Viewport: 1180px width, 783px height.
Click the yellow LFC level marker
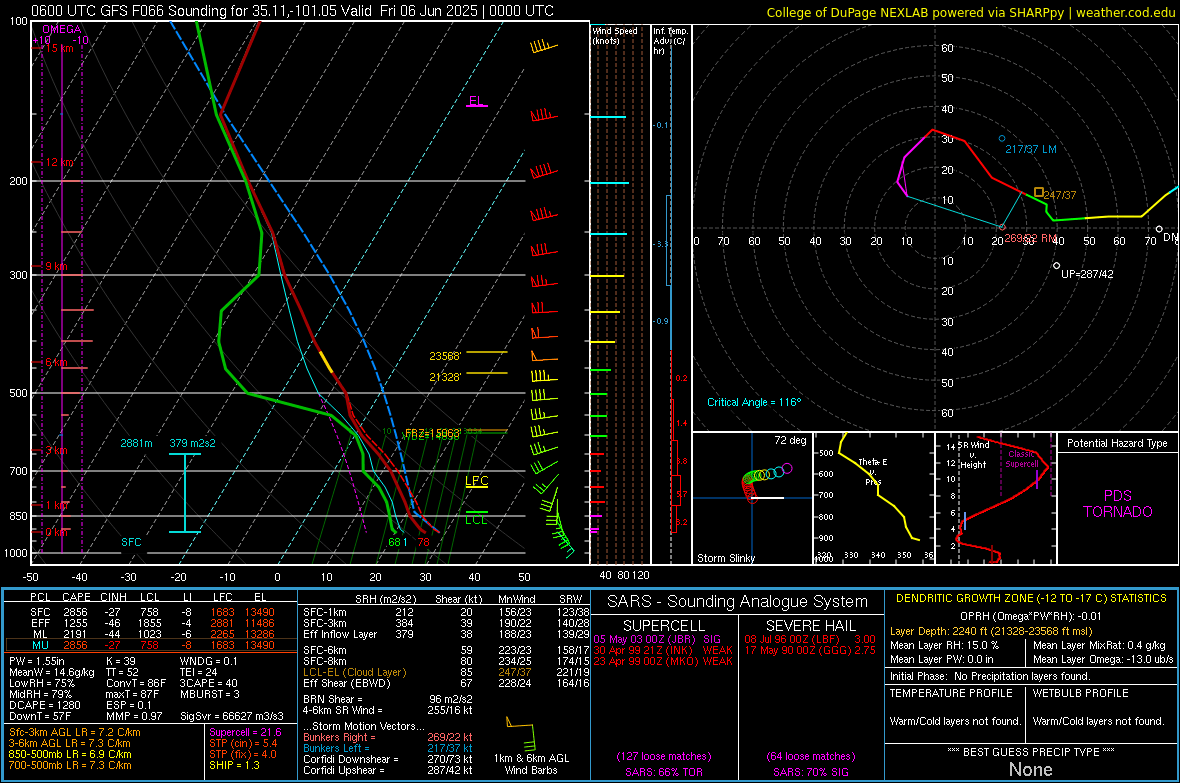pos(476,482)
